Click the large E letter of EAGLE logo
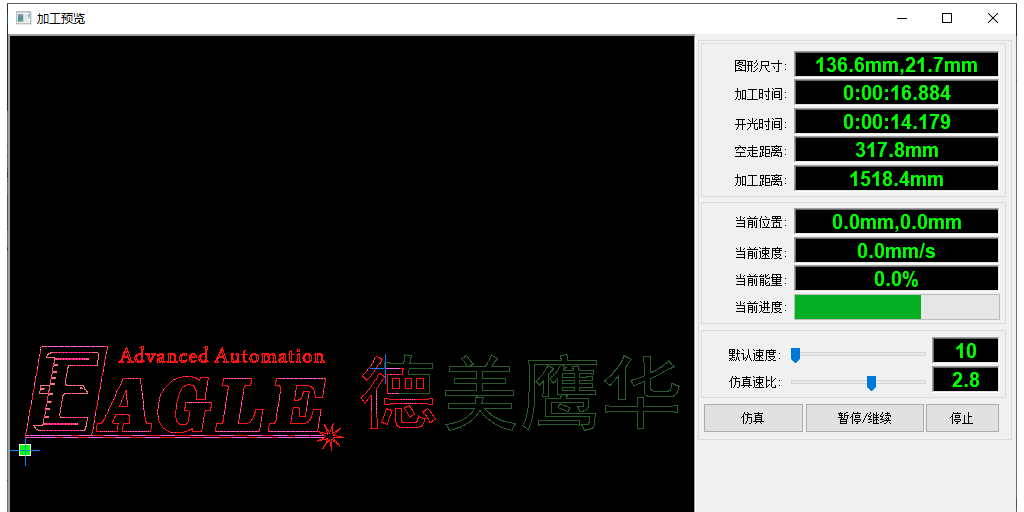Screen dimensions: 1024x512 [x=65, y=389]
